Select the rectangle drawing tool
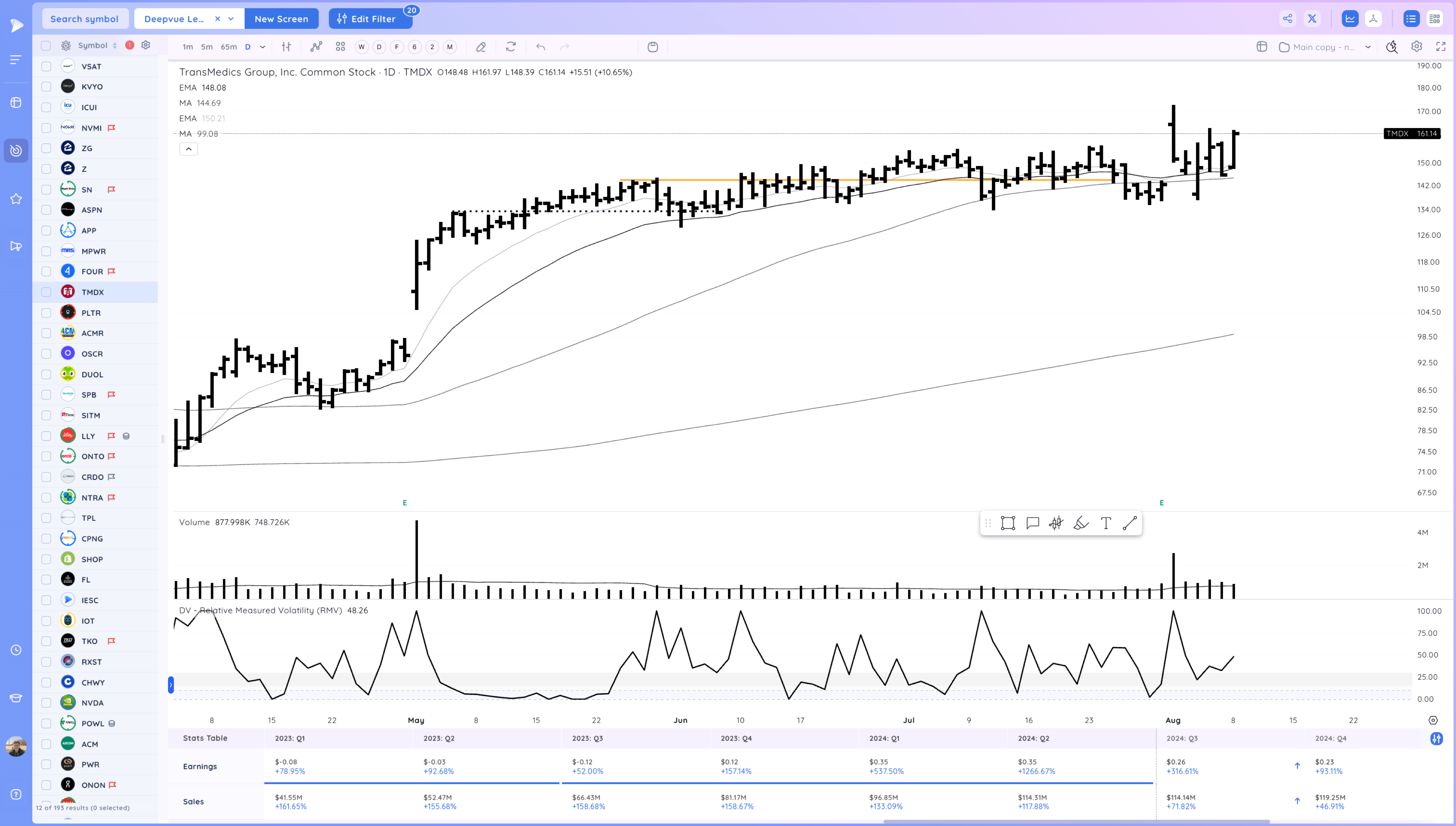This screenshot has height=826, width=1456. point(1008,523)
